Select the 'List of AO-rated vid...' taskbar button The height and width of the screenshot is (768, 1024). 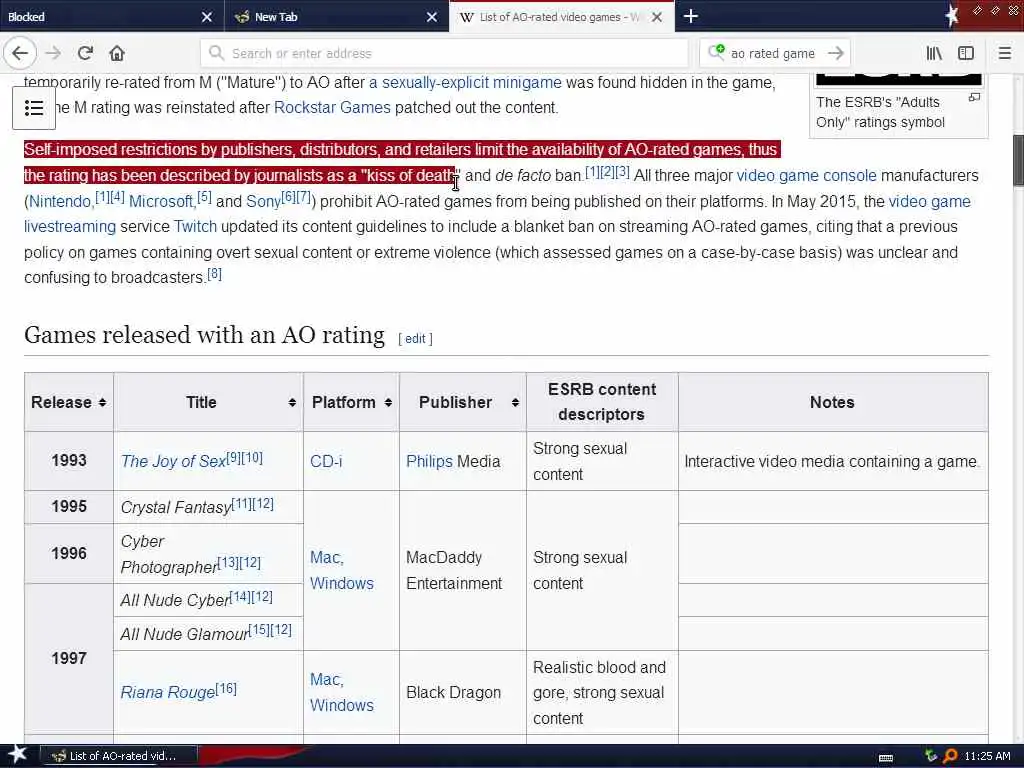pos(118,756)
